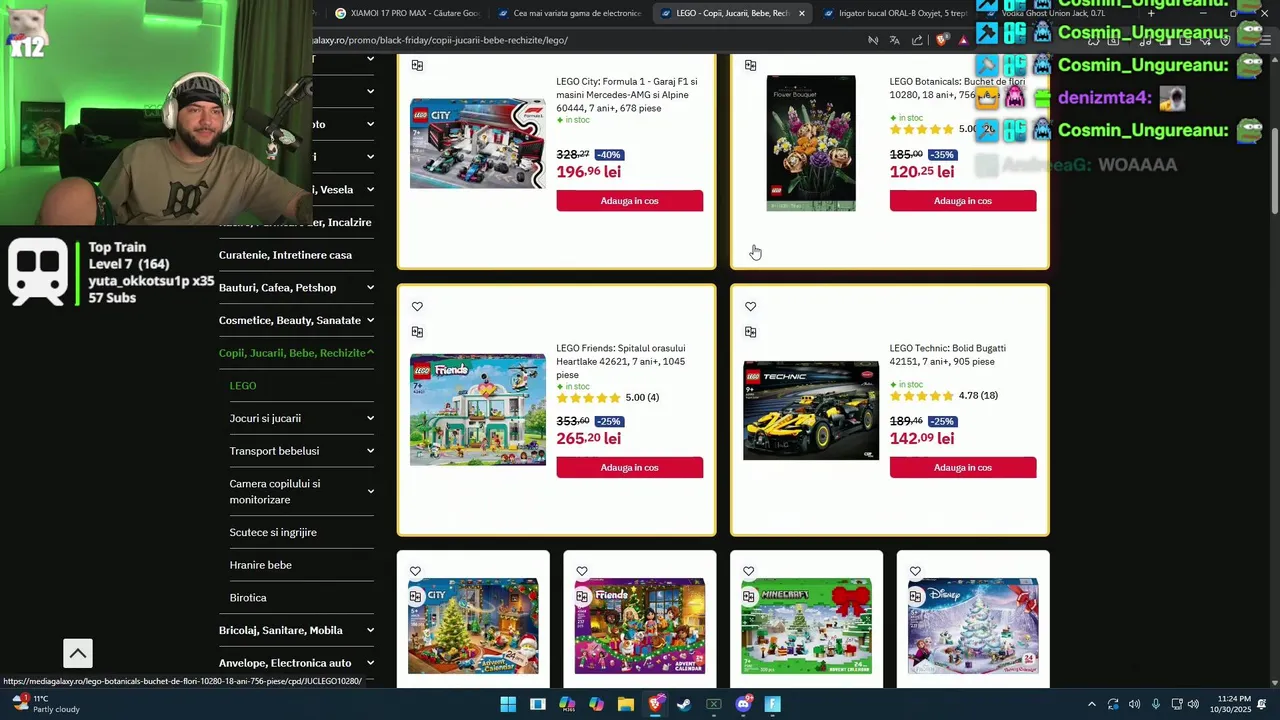The width and height of the screenshot is (1280, 720).
Task: Open Curatenie, Intretinere casa category
Action: tap(285, 255)
